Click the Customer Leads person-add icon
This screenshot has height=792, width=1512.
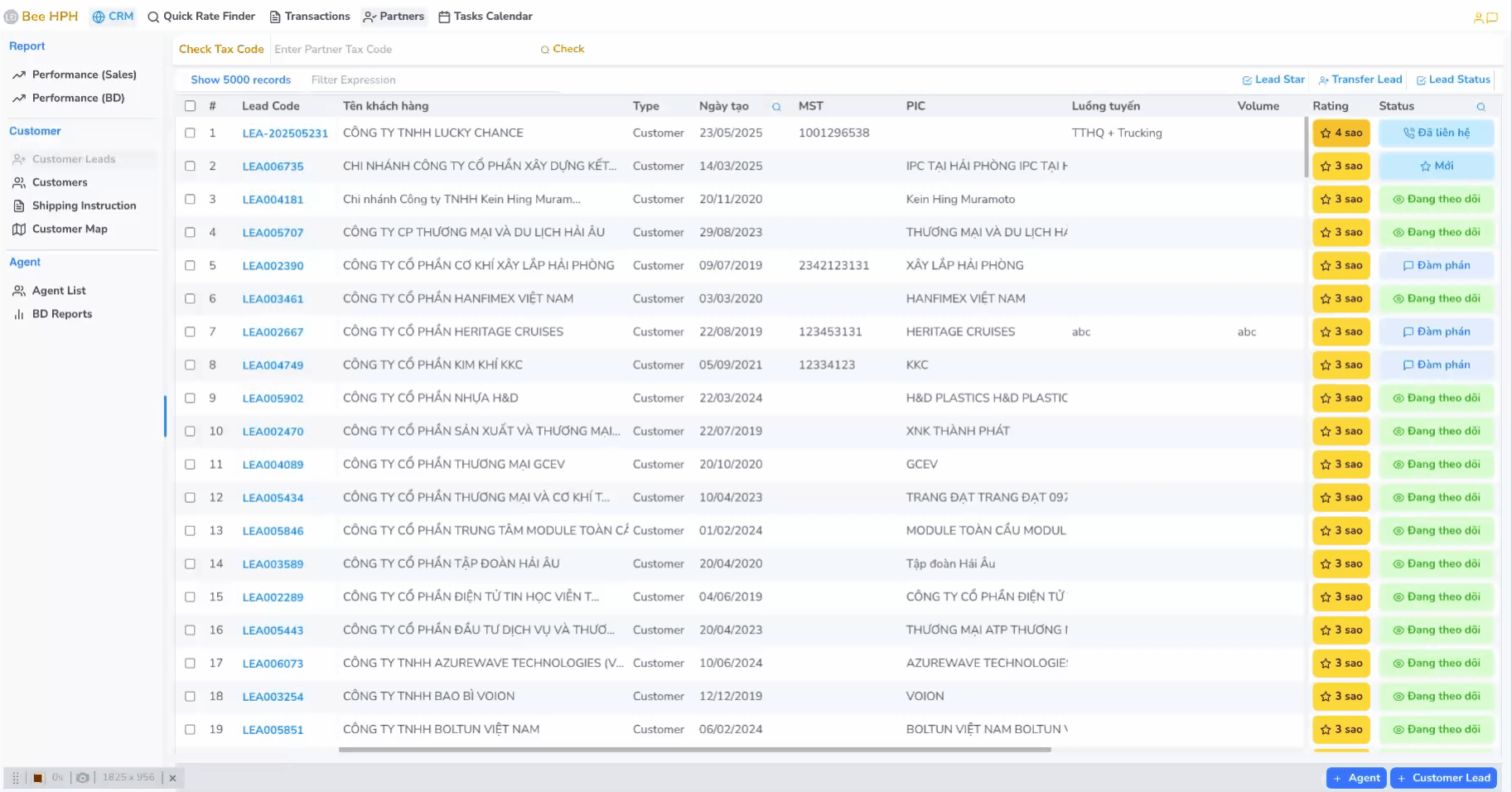(x=19, y=159)
